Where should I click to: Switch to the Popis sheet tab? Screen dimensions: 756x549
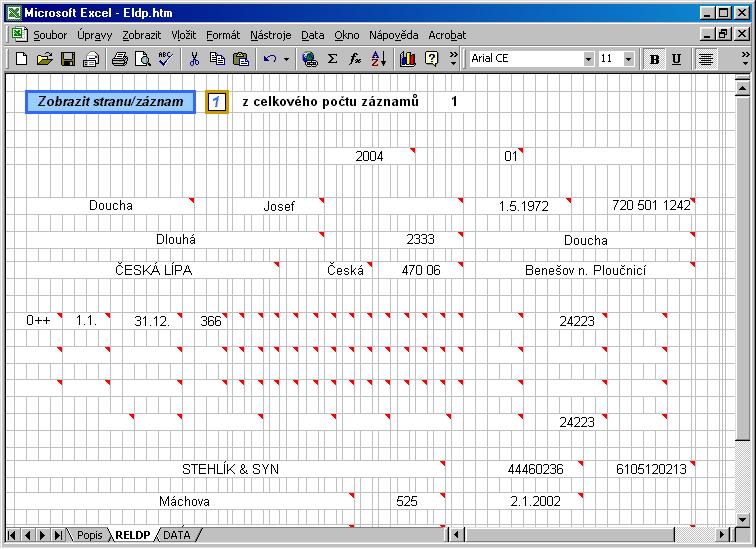pos(89,535)
